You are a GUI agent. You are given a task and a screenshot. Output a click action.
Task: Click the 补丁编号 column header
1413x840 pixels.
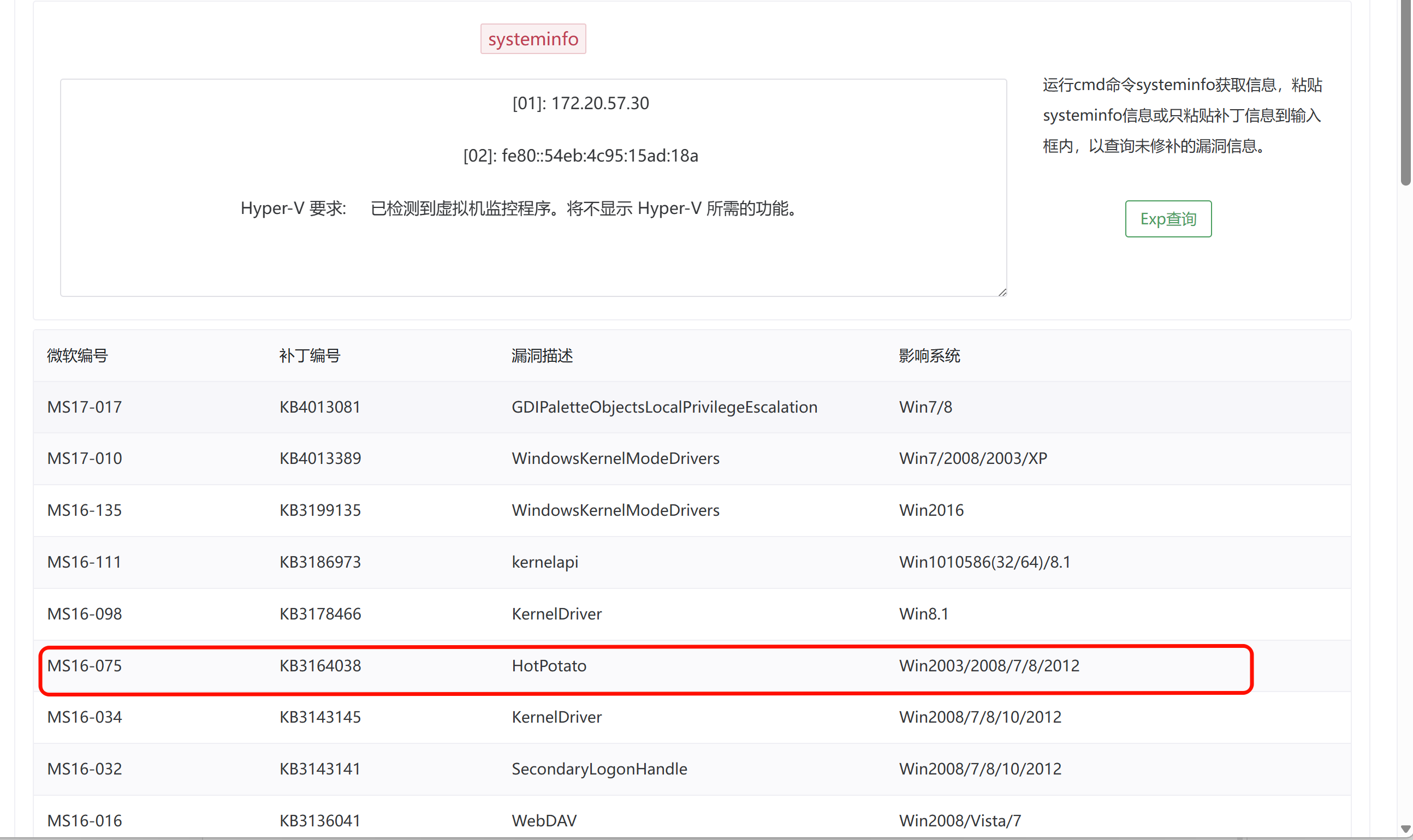click(x=310, y=355)
